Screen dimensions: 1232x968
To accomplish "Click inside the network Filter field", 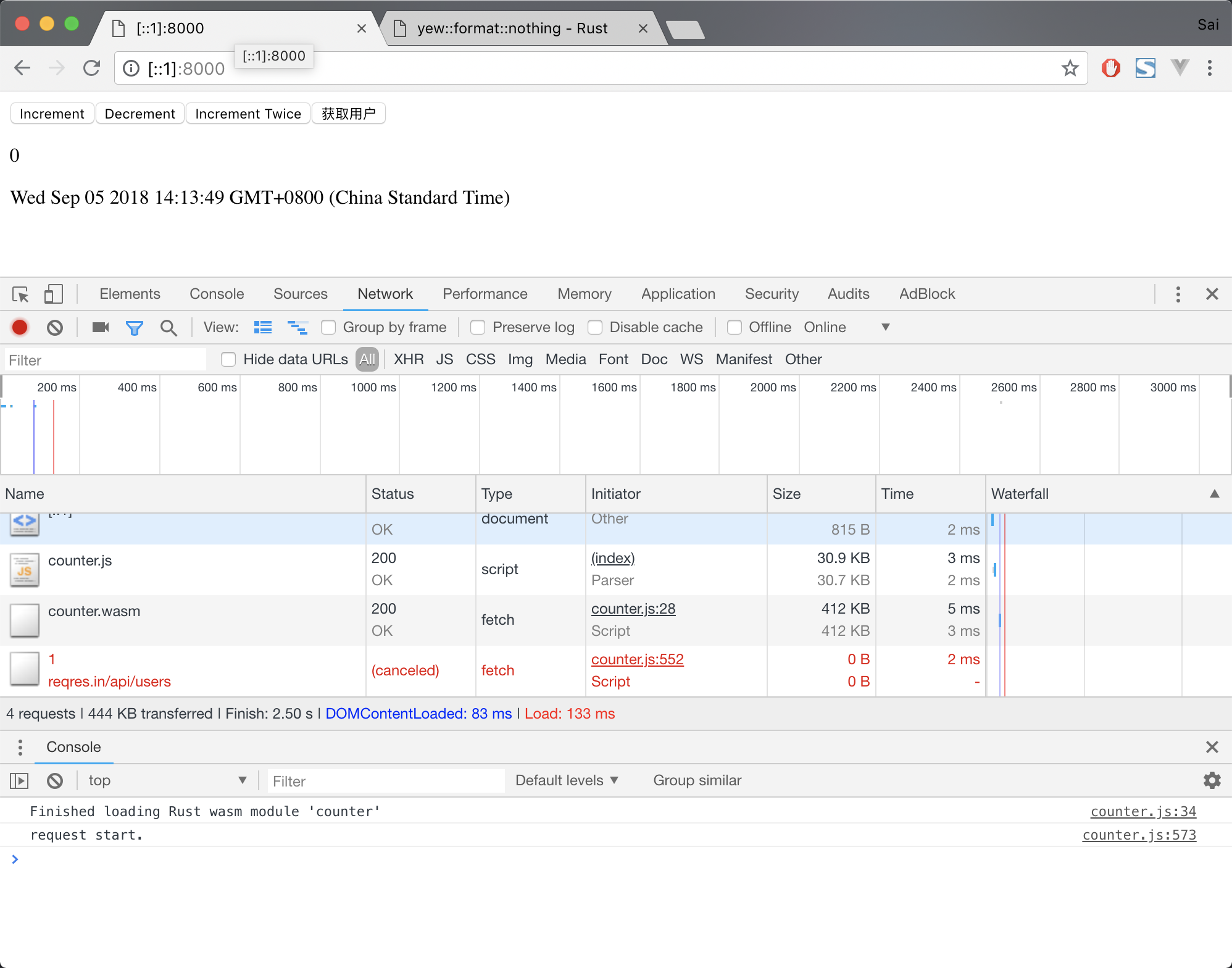I will (x=105, y=359).
